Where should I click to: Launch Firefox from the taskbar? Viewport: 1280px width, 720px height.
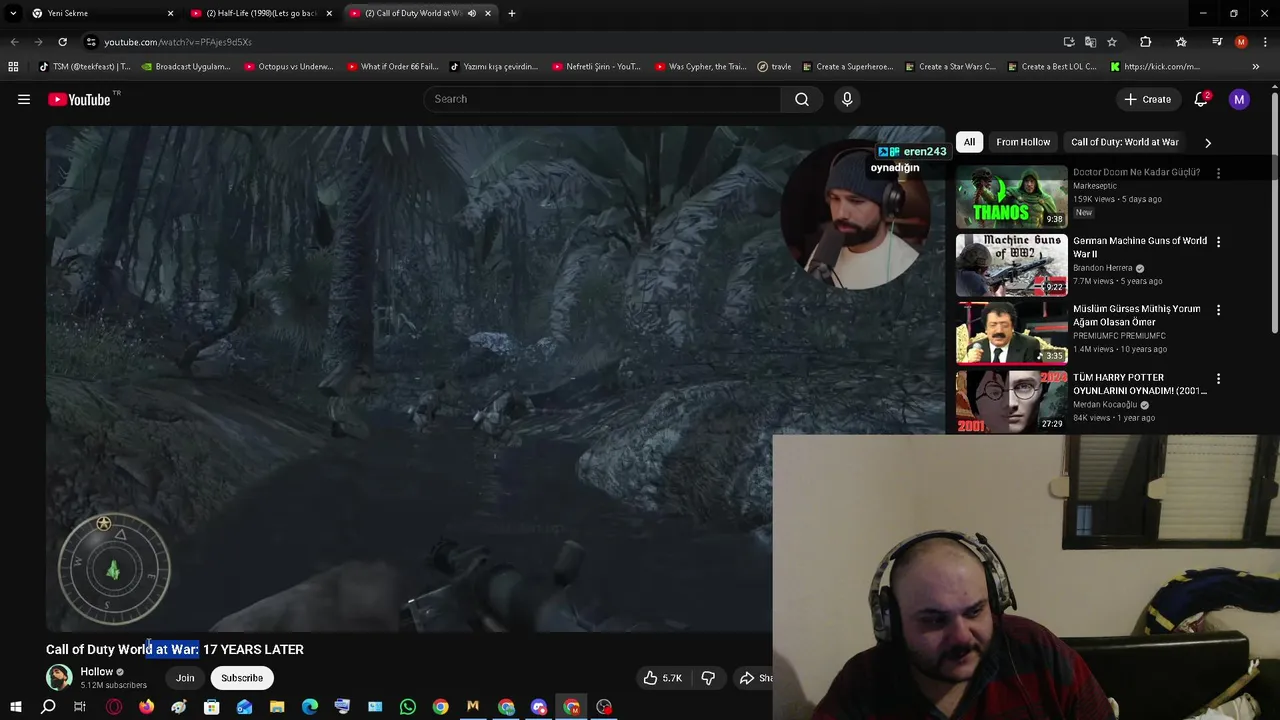click(x=146, y=707)
